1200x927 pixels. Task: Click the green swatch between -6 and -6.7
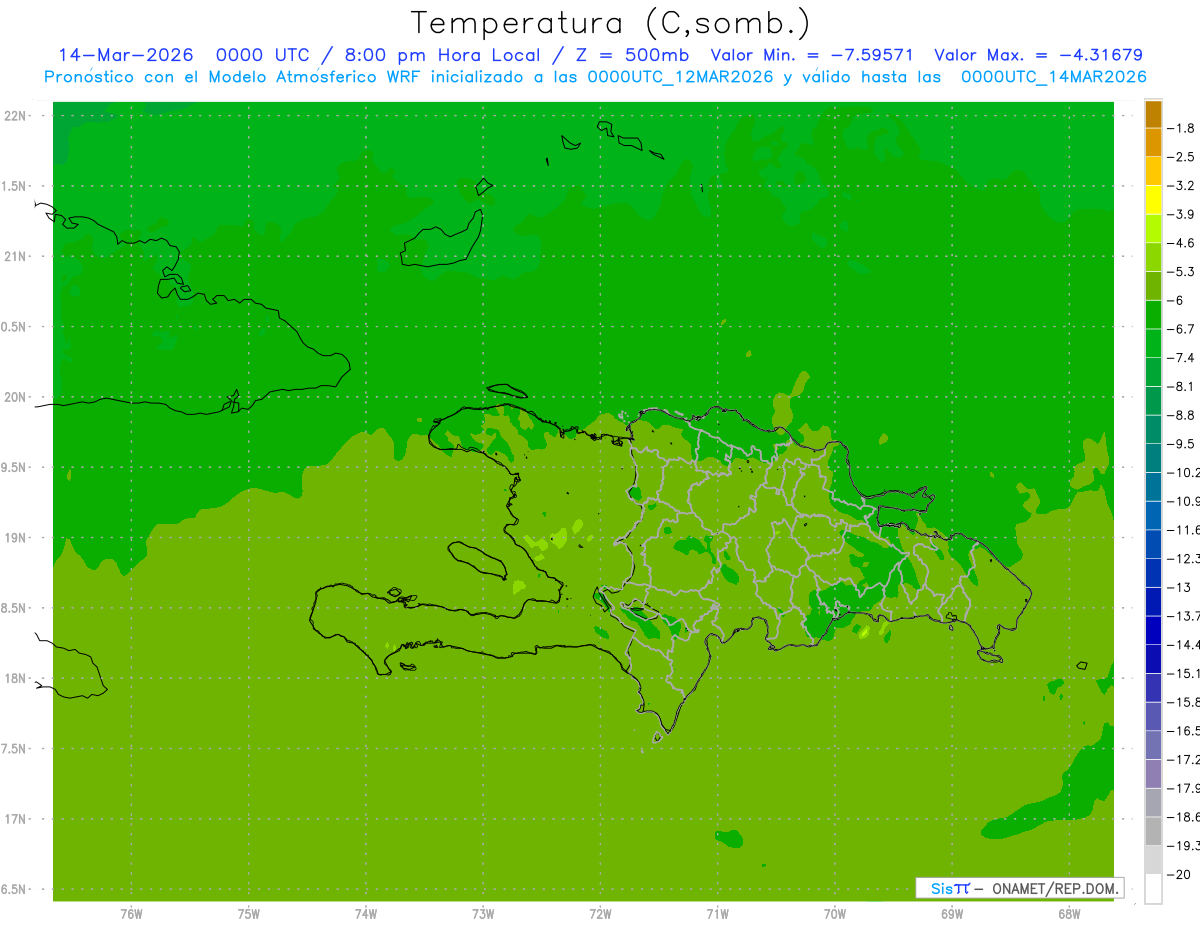point(1153,315)
